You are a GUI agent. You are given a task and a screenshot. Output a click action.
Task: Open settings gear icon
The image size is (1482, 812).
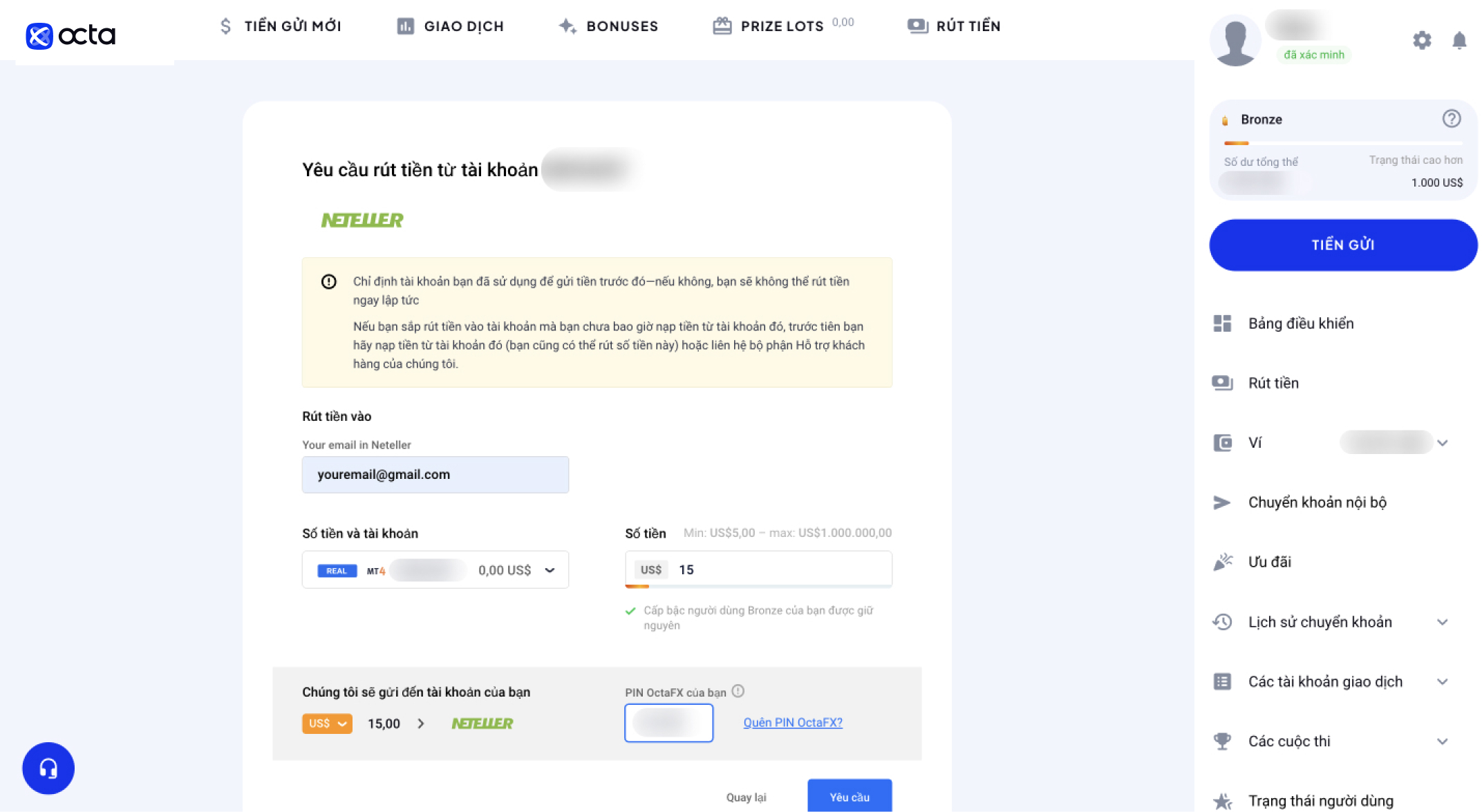click(1422, 40)
